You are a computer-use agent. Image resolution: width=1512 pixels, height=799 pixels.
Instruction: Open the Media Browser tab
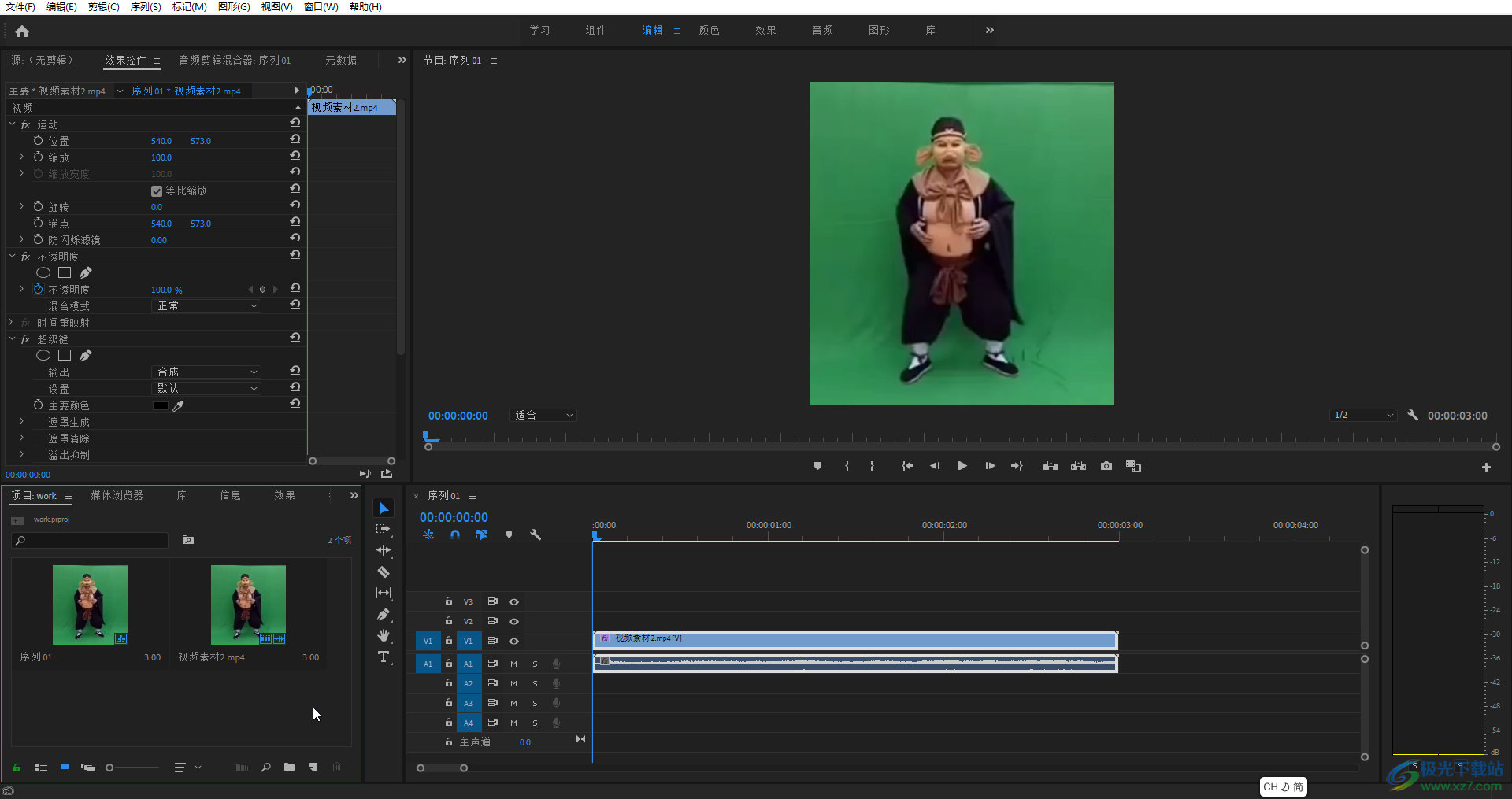coord(117,495)
